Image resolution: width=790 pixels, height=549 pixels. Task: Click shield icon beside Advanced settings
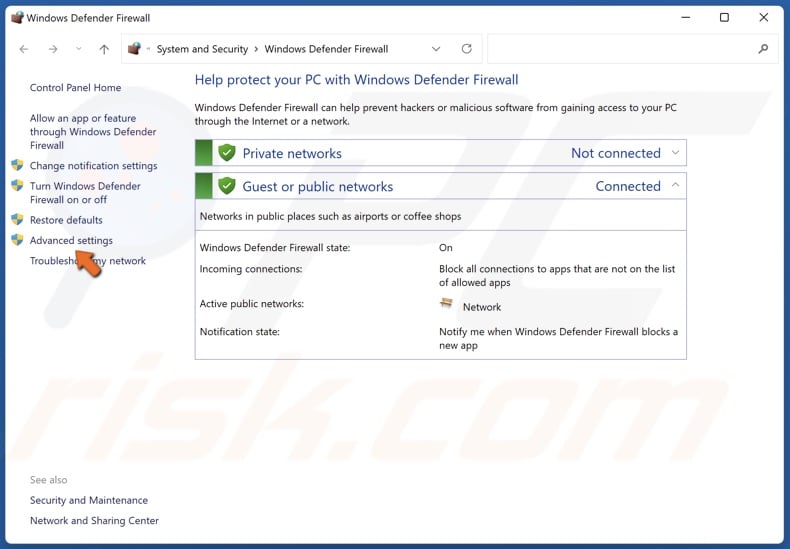[x=17, y=240]
